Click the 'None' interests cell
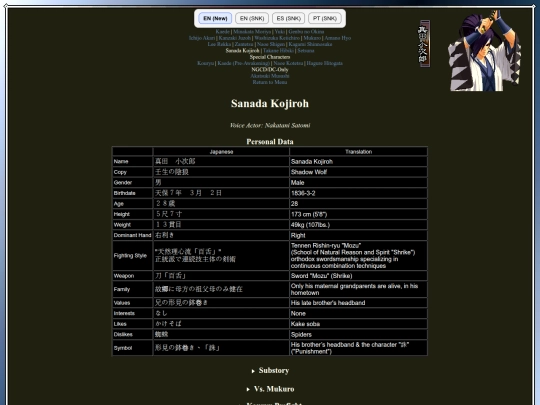540x405 pixels. [x=358, y=313]
